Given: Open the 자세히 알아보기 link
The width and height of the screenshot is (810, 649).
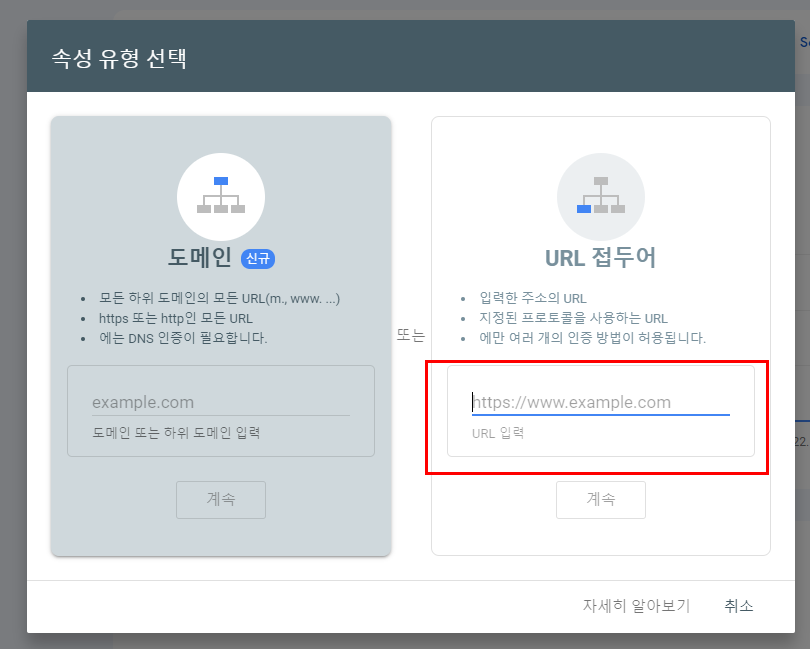Looking at the screenshot, I should 636,605.
